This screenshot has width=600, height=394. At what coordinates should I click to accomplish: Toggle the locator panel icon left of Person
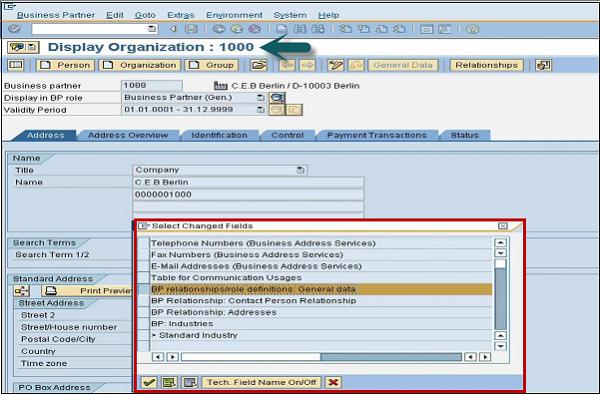click(x=16, y=65)
